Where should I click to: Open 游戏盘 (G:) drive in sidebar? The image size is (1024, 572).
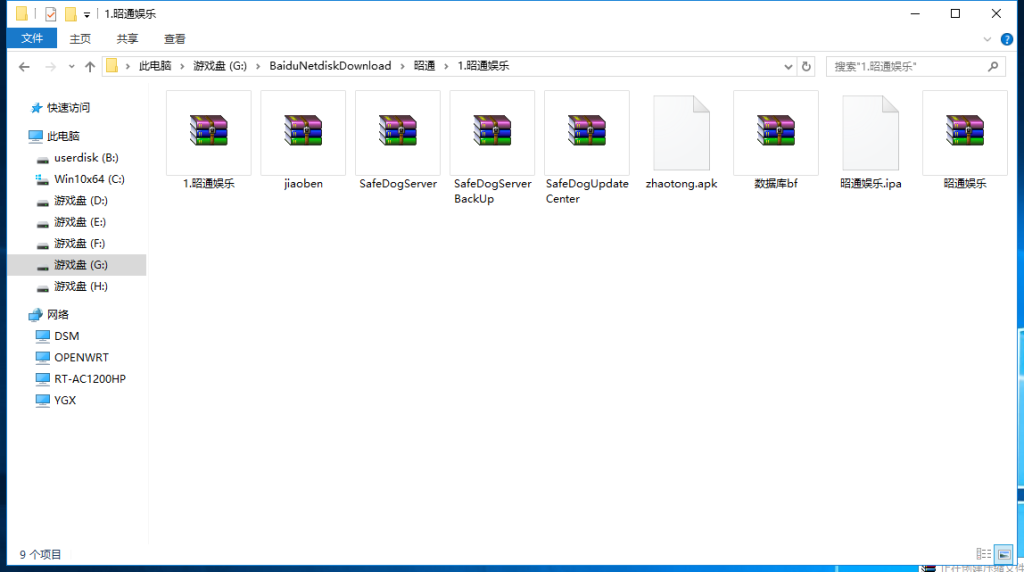point(77,265)
